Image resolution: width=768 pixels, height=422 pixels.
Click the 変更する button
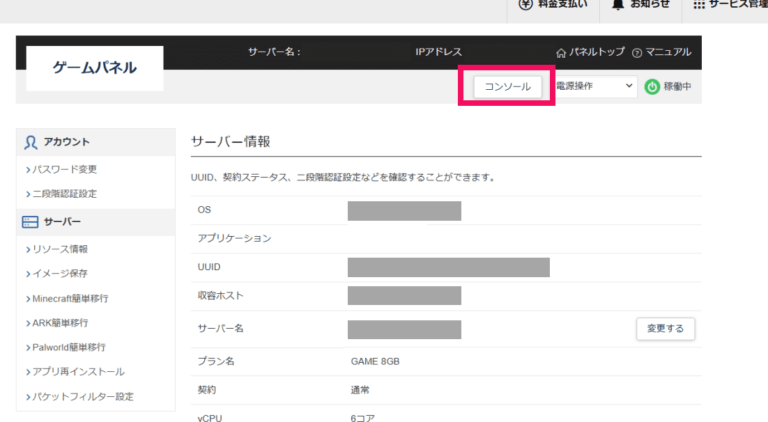tap(665, 328)
